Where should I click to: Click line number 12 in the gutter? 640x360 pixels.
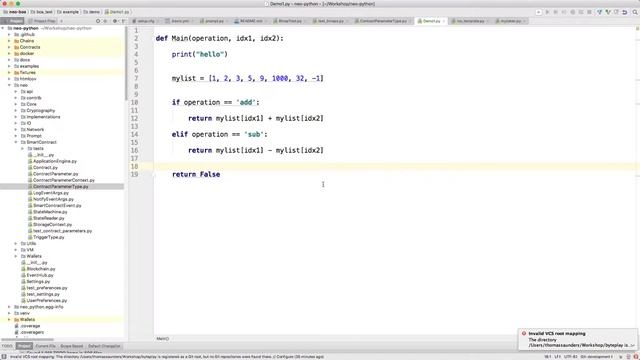pyautogui.click(x=134, y=118)
